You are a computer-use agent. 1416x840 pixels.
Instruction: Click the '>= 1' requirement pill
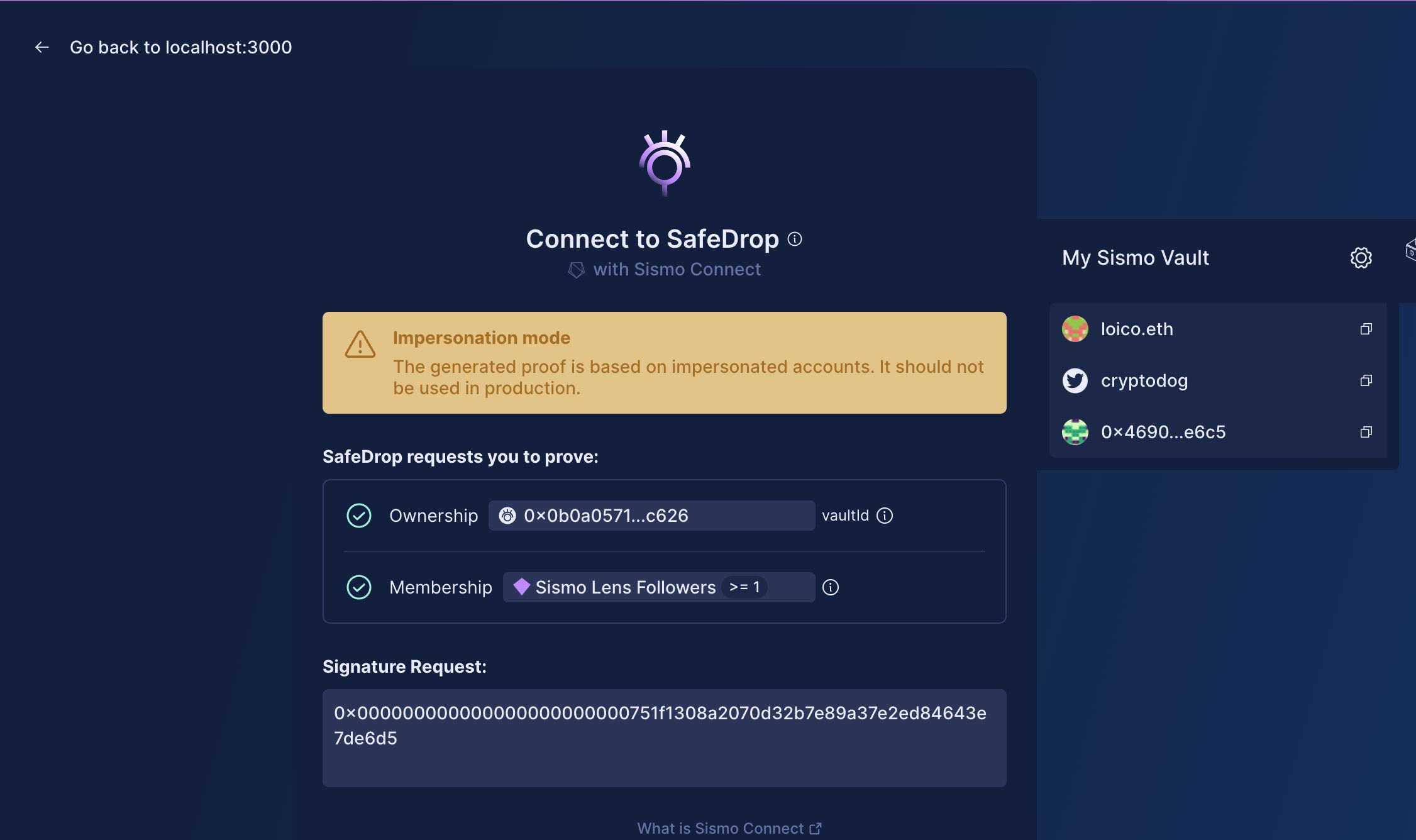pos(744,587)
